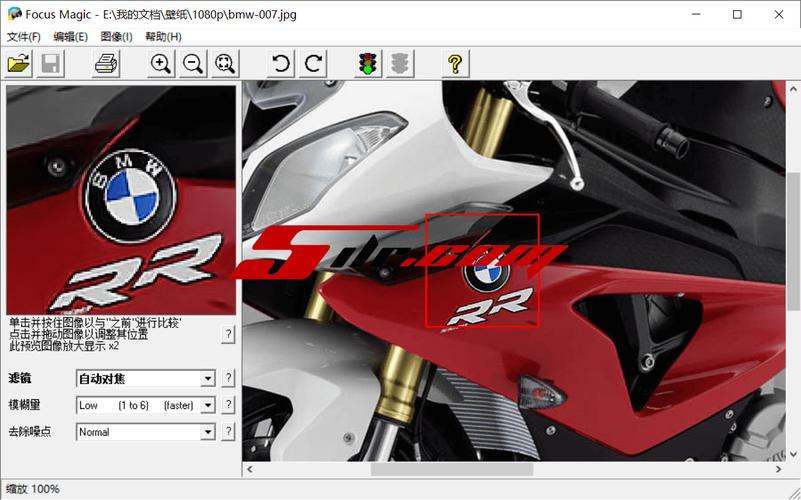Click the 去除噪点 label
The width and height of the screenshot is (801, 500).
coord(30,432)
